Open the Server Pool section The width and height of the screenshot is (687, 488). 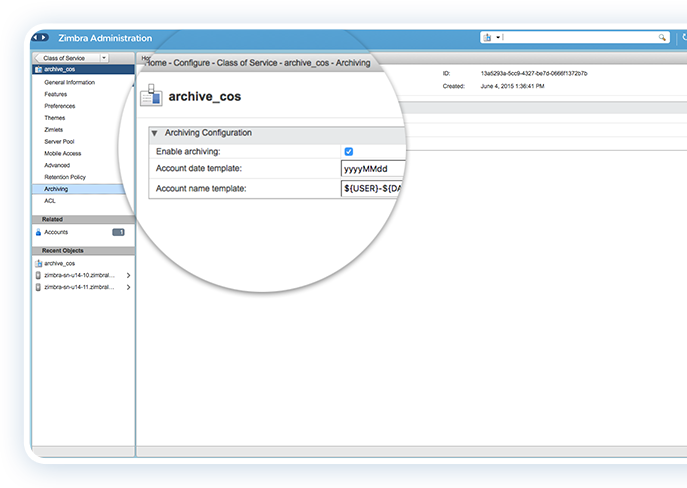pyautogui.click(x=59, y=141)
